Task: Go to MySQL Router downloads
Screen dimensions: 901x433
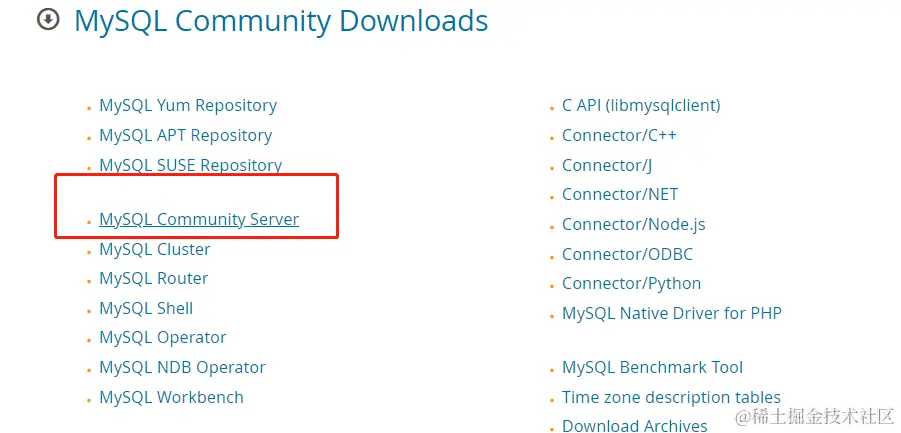Action: click(153, 279)
